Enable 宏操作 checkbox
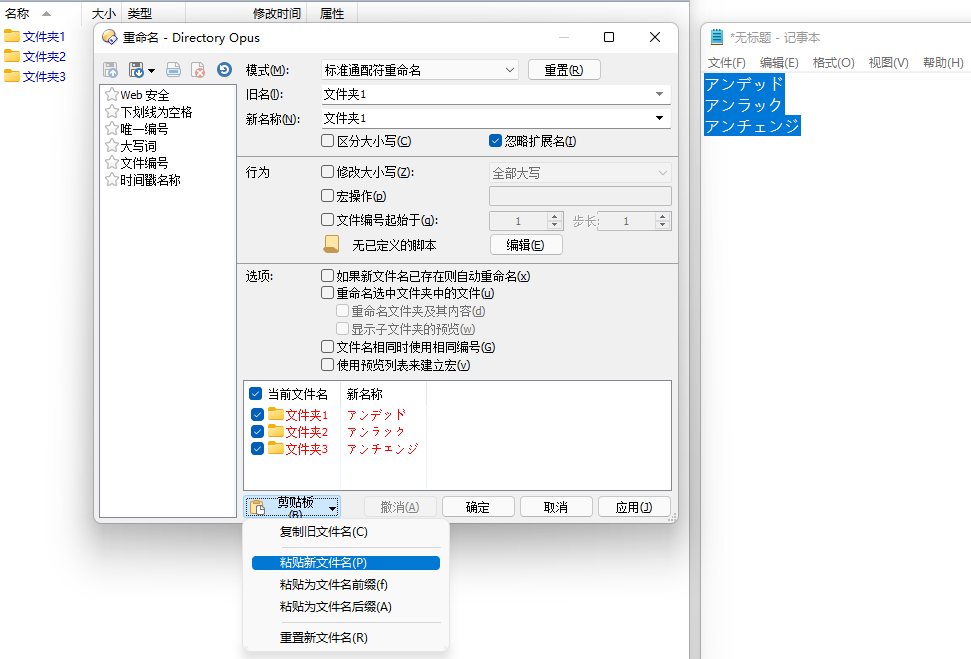 click(x=328, y=196)
